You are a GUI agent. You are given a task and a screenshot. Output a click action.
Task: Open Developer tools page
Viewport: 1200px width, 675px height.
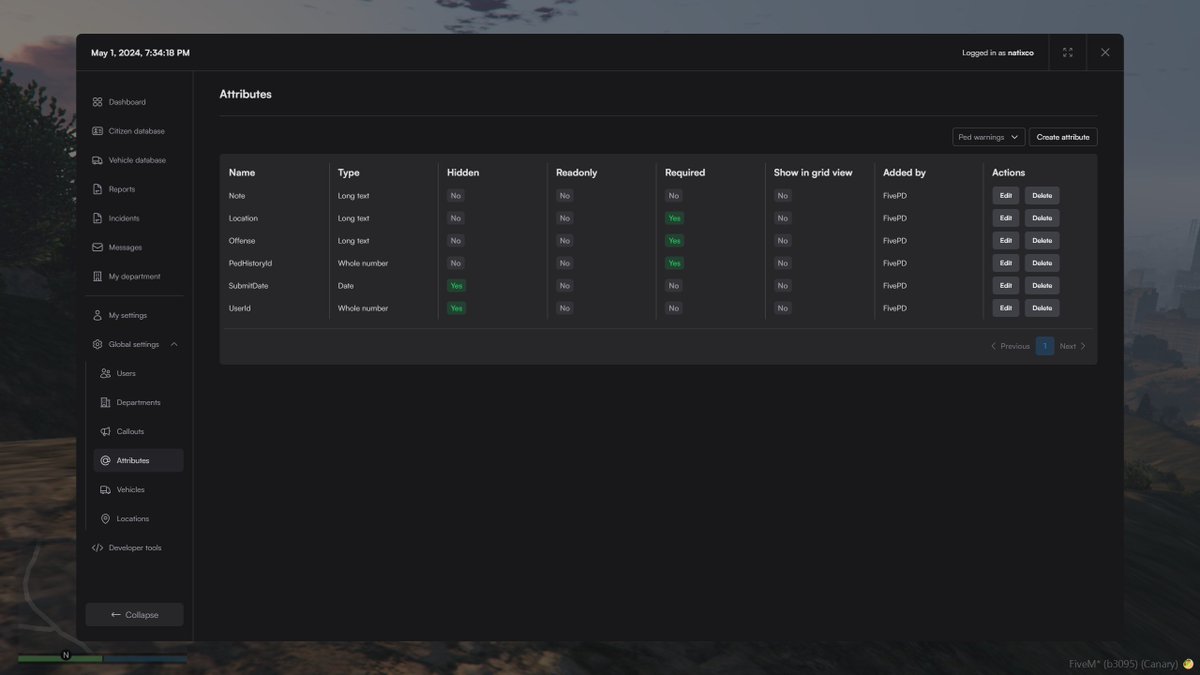click(135, 548)
